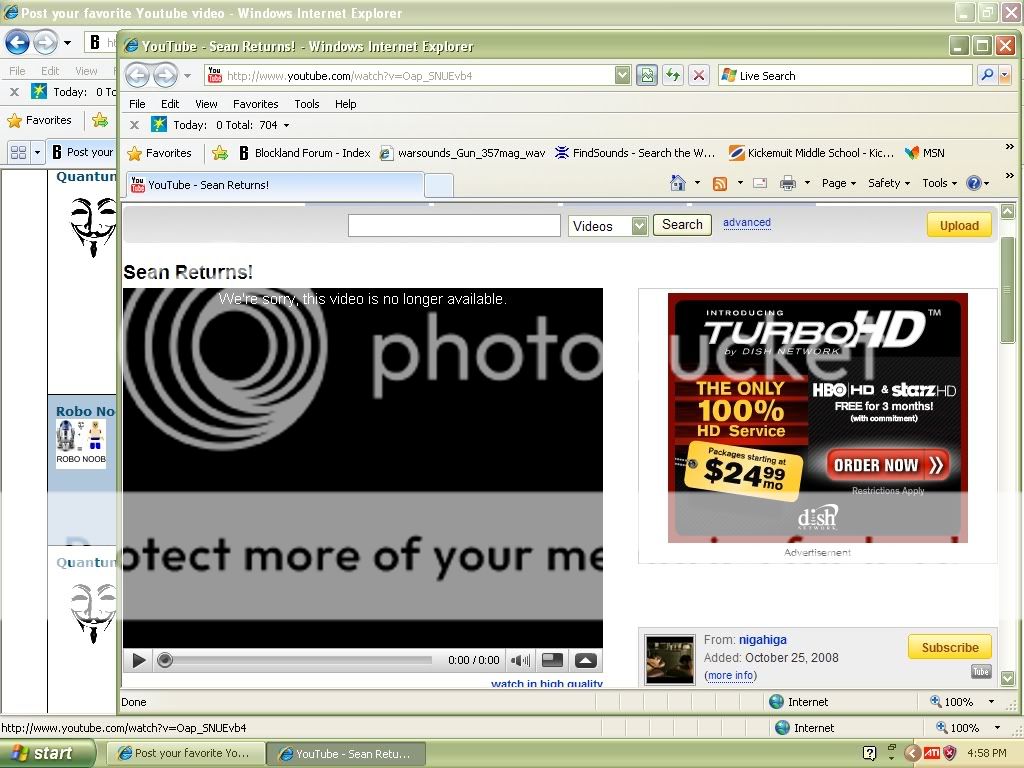The height and width of the screenshot is (768, 1024).
Task: Click the (more info) link
Action: (x=730, y=675)
